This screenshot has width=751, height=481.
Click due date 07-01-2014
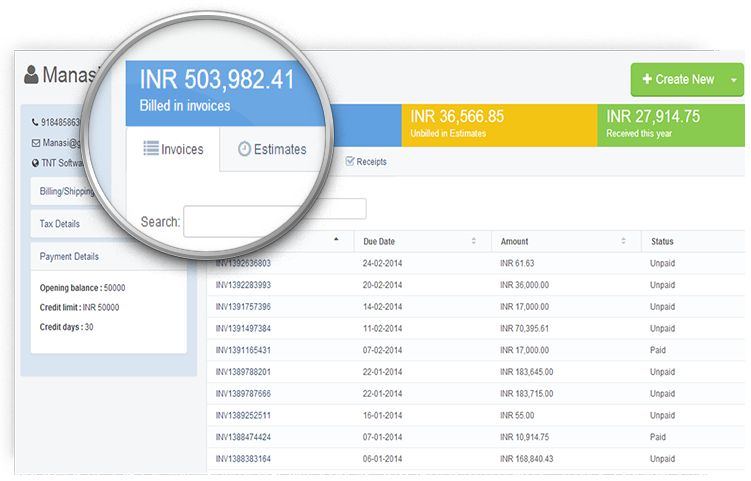[x=382, y=437]
